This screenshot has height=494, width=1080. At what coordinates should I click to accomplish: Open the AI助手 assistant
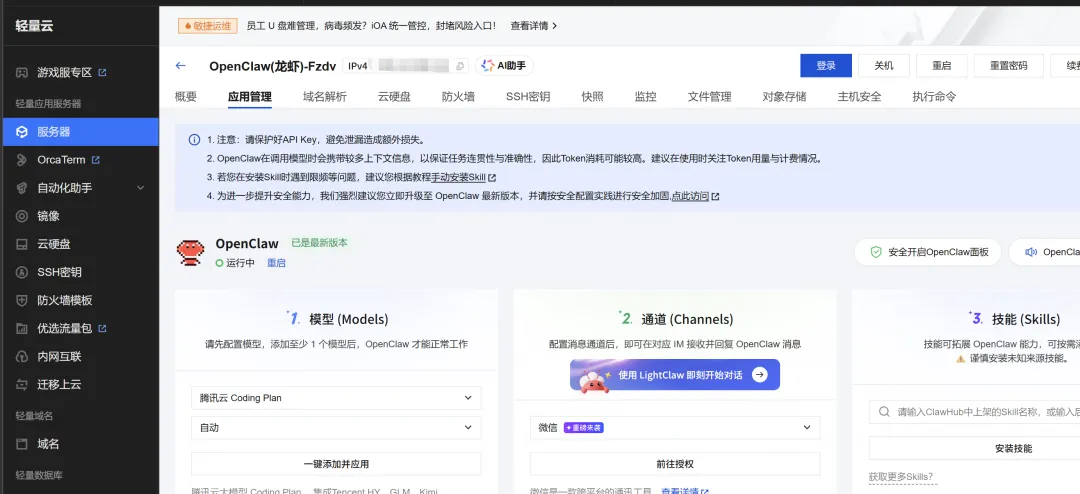[504, 65]
